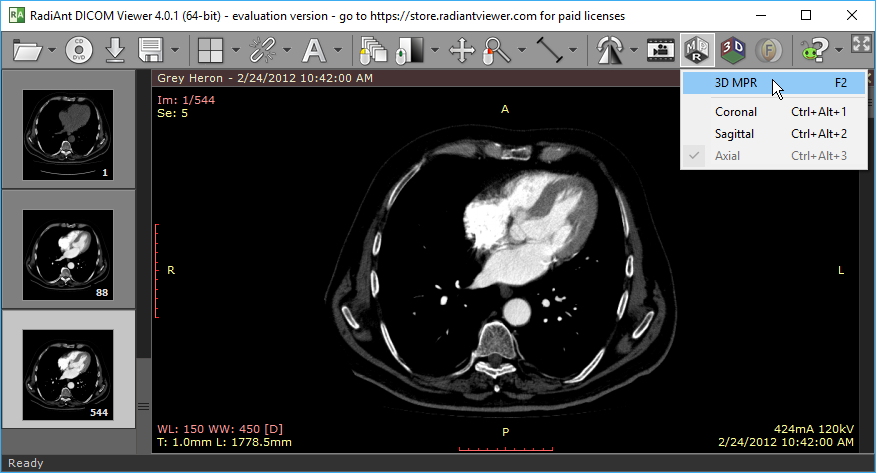
Task: Select the split screen layout icon
Action: (210, 49)
